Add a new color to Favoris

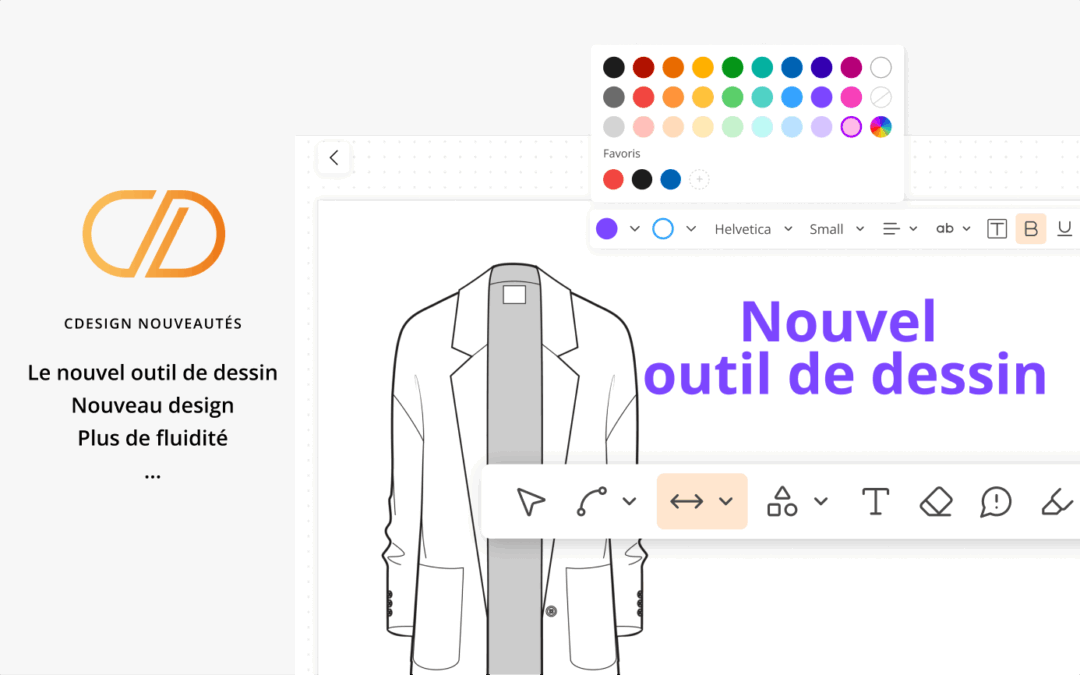(698, 179)
